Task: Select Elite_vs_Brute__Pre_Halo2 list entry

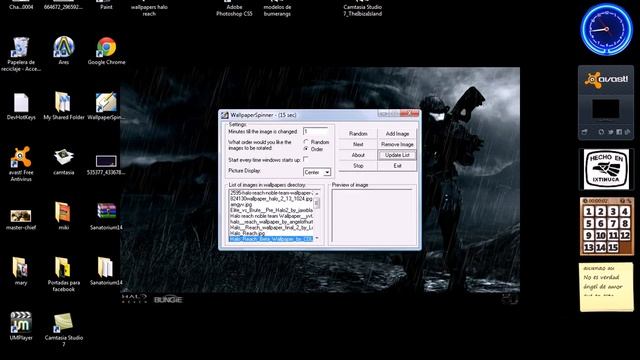Action: point(271,210)
